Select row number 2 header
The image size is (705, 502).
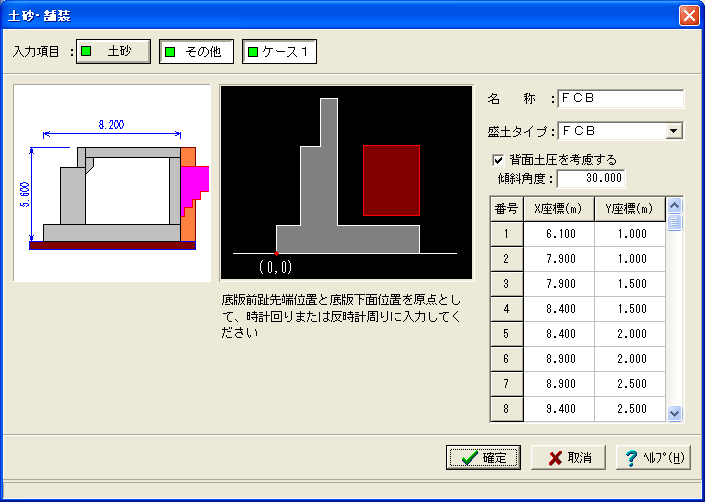(507, 259)
